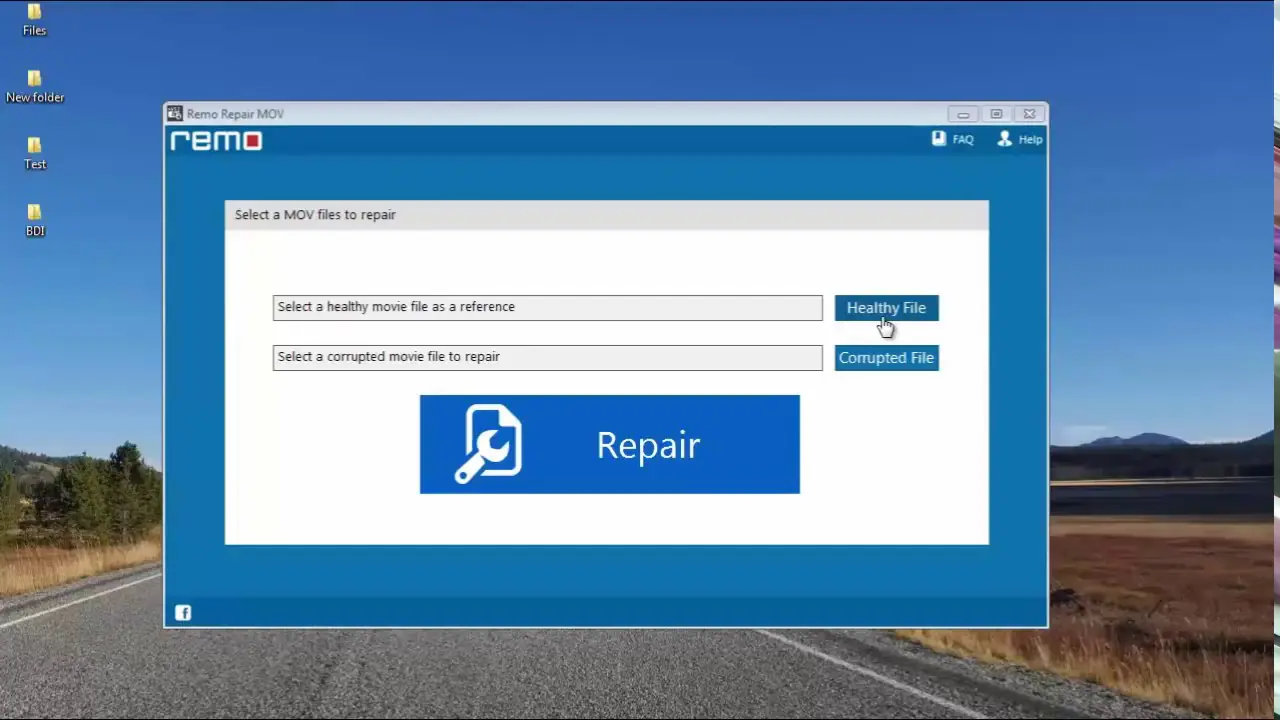Click the Facebook icon in Remo footer

pyautogui.click(x=183, y=613)
